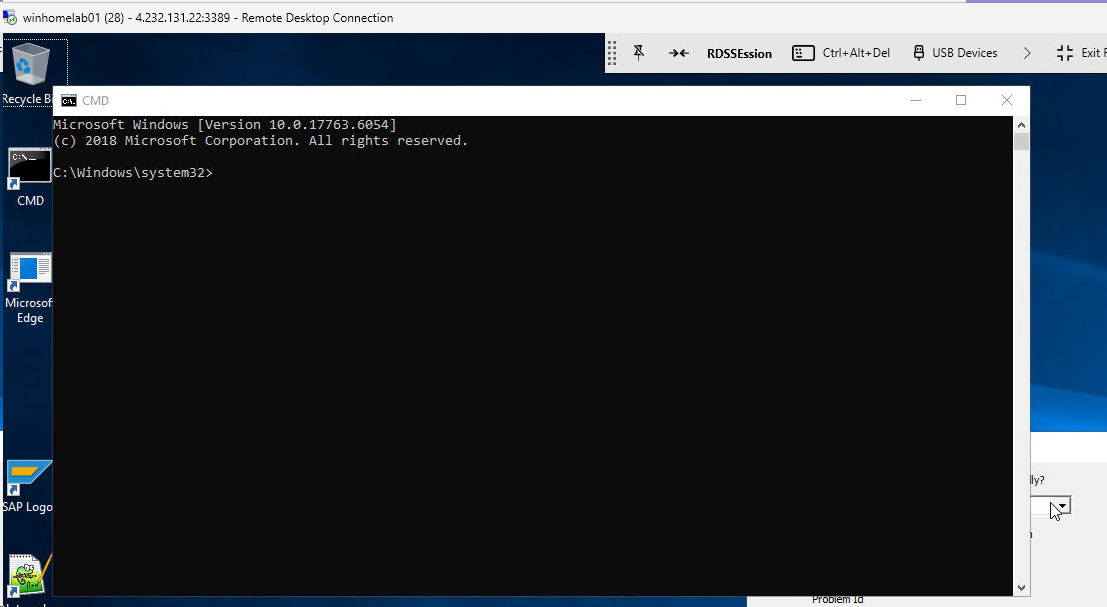Expand more toolbar options chevron
The width and height of the screenshot is (1107, 607).
tap(1027, 53)
